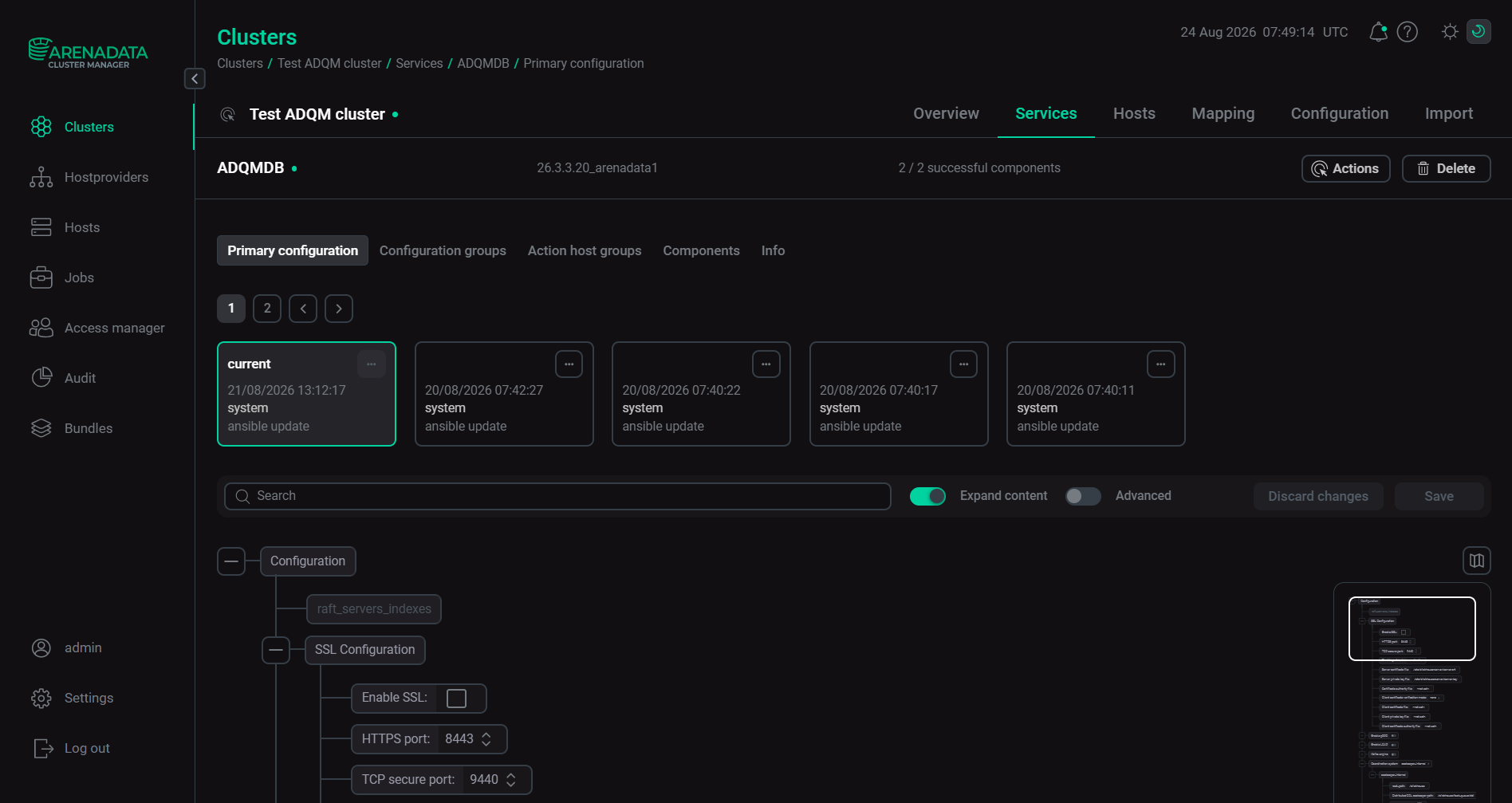This screenshot has width=1512, height=803.
Task: Select the current configuration card
Action: 306,394
